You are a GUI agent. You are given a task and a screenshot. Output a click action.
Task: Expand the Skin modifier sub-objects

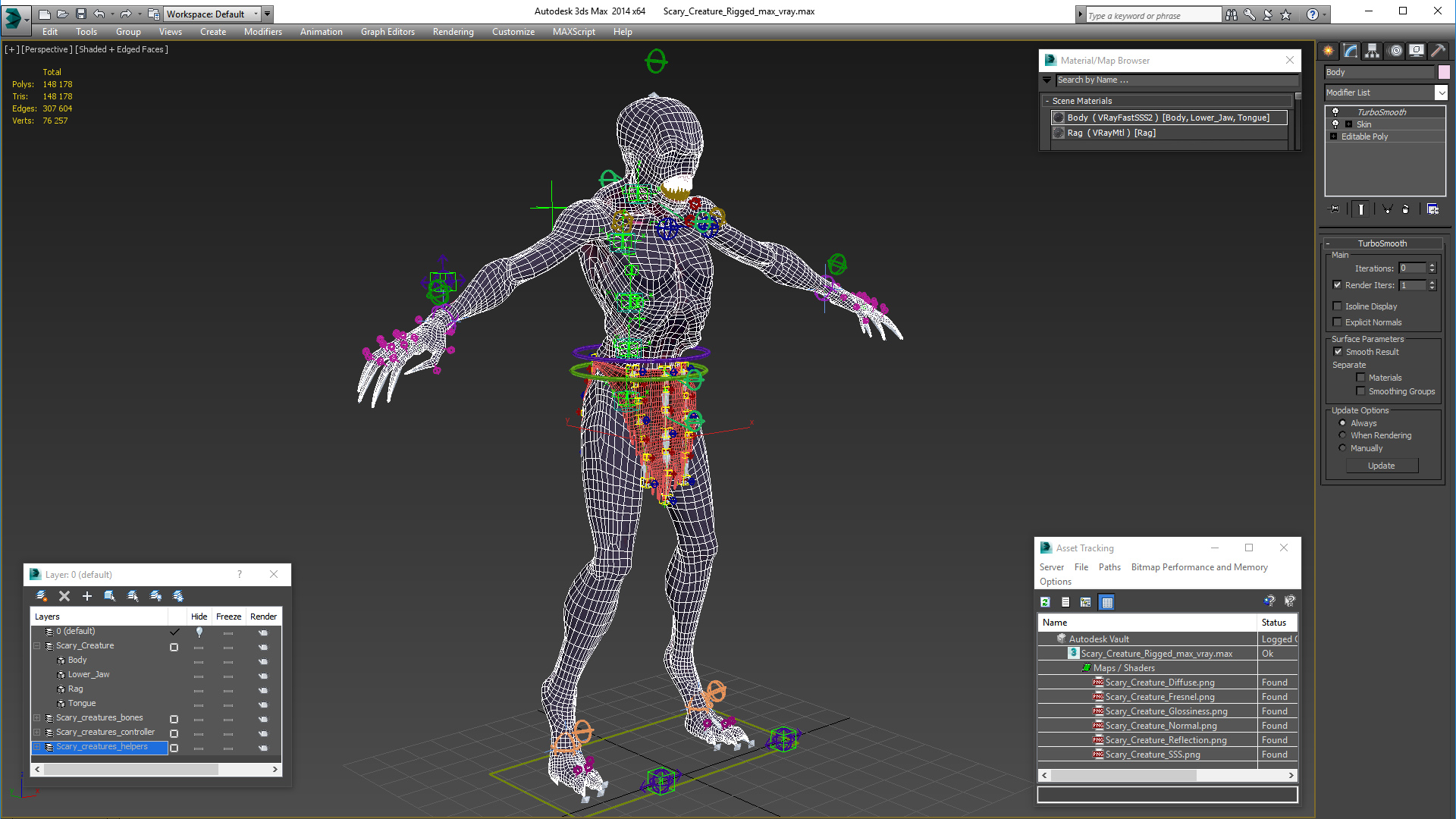[1348, 124]
